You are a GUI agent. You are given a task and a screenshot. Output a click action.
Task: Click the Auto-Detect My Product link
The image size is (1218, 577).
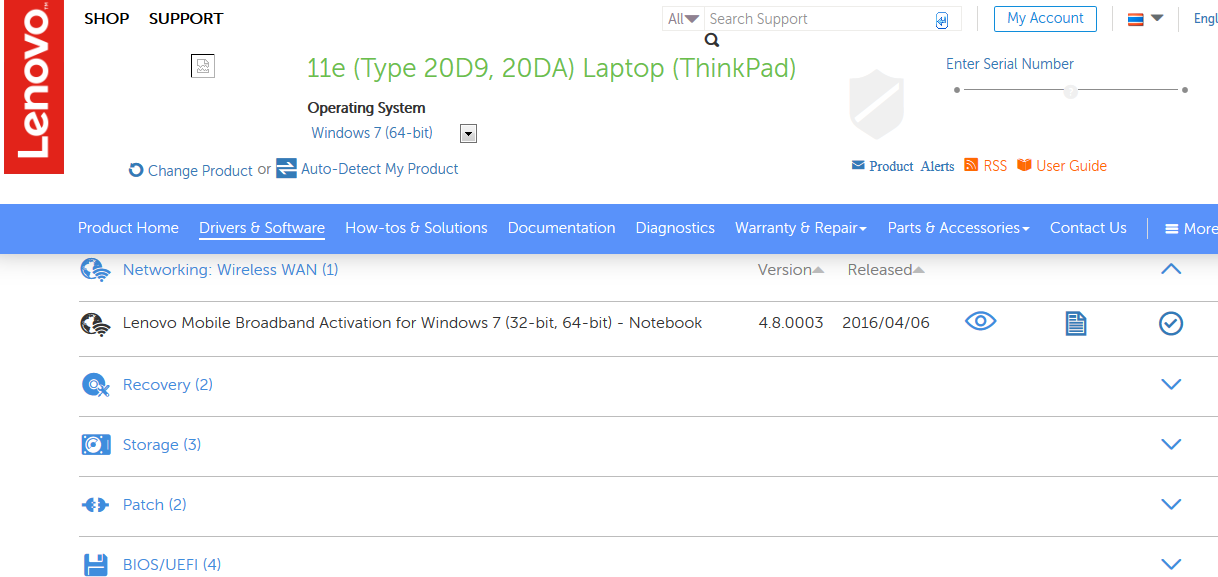[x=380, y=169]
